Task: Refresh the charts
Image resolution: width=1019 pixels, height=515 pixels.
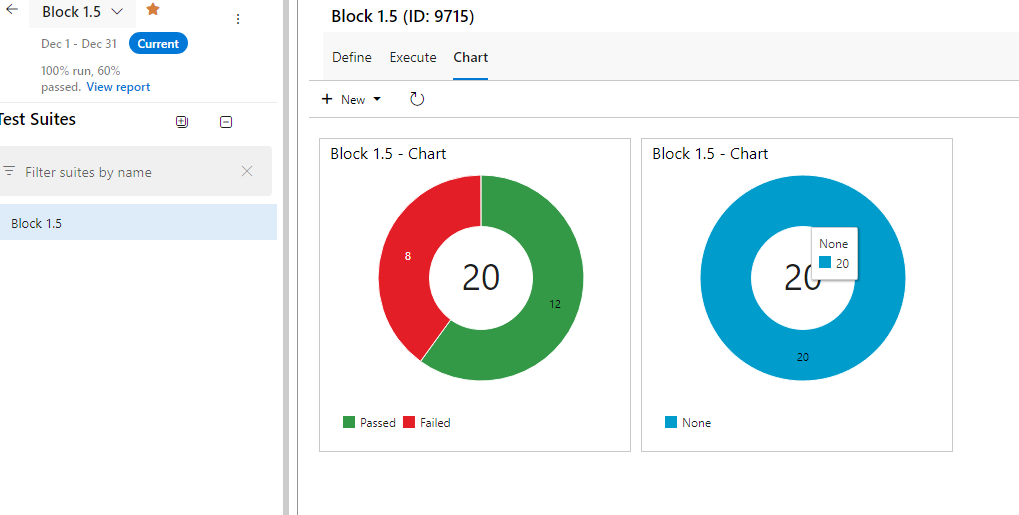Action: (417, 99)
